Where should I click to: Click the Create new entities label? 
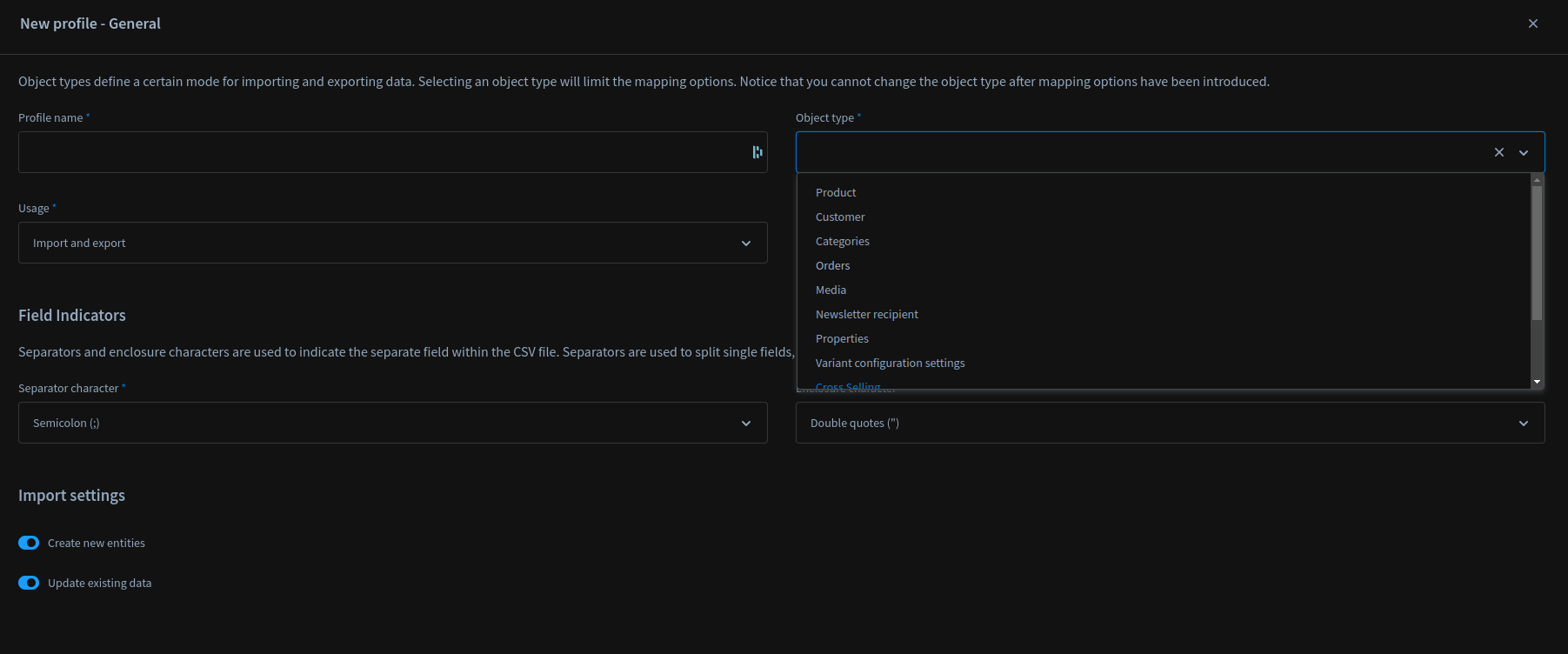point(97,543)
